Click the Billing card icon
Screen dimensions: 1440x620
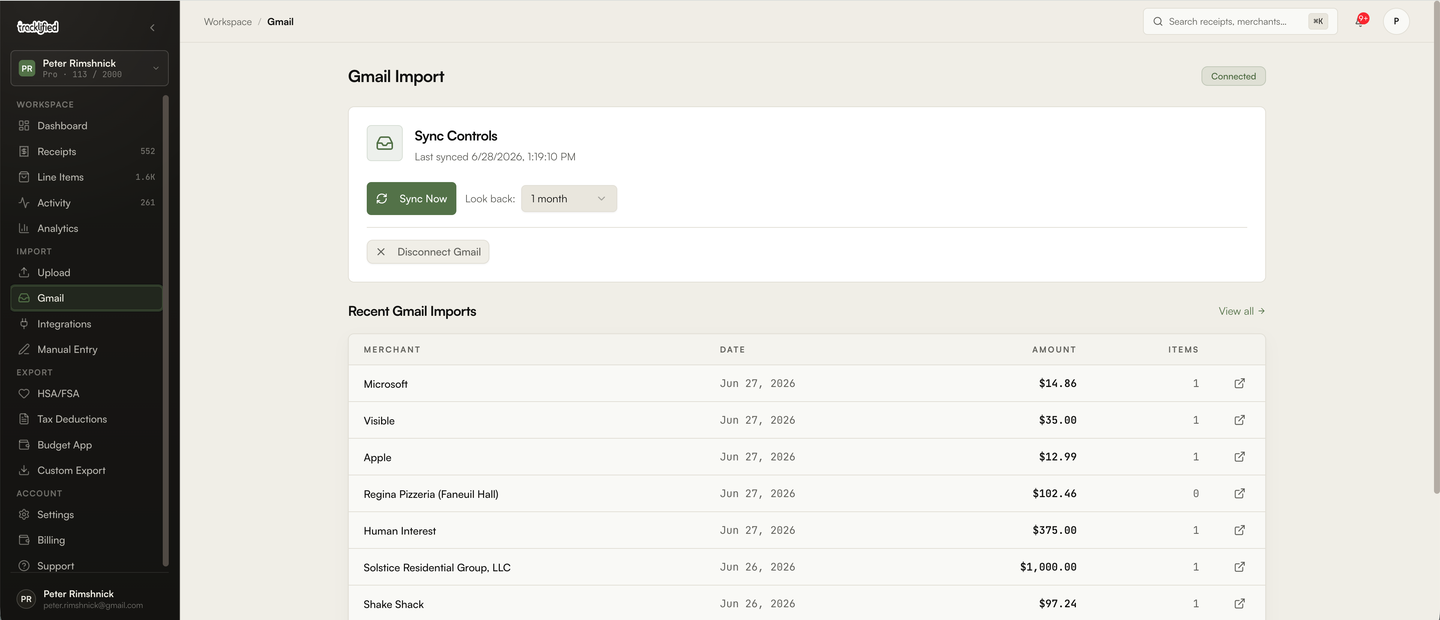point(24,541)
